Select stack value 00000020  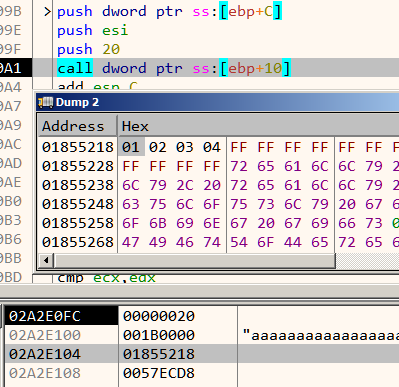pyautogui.click(x=159, y=316)
